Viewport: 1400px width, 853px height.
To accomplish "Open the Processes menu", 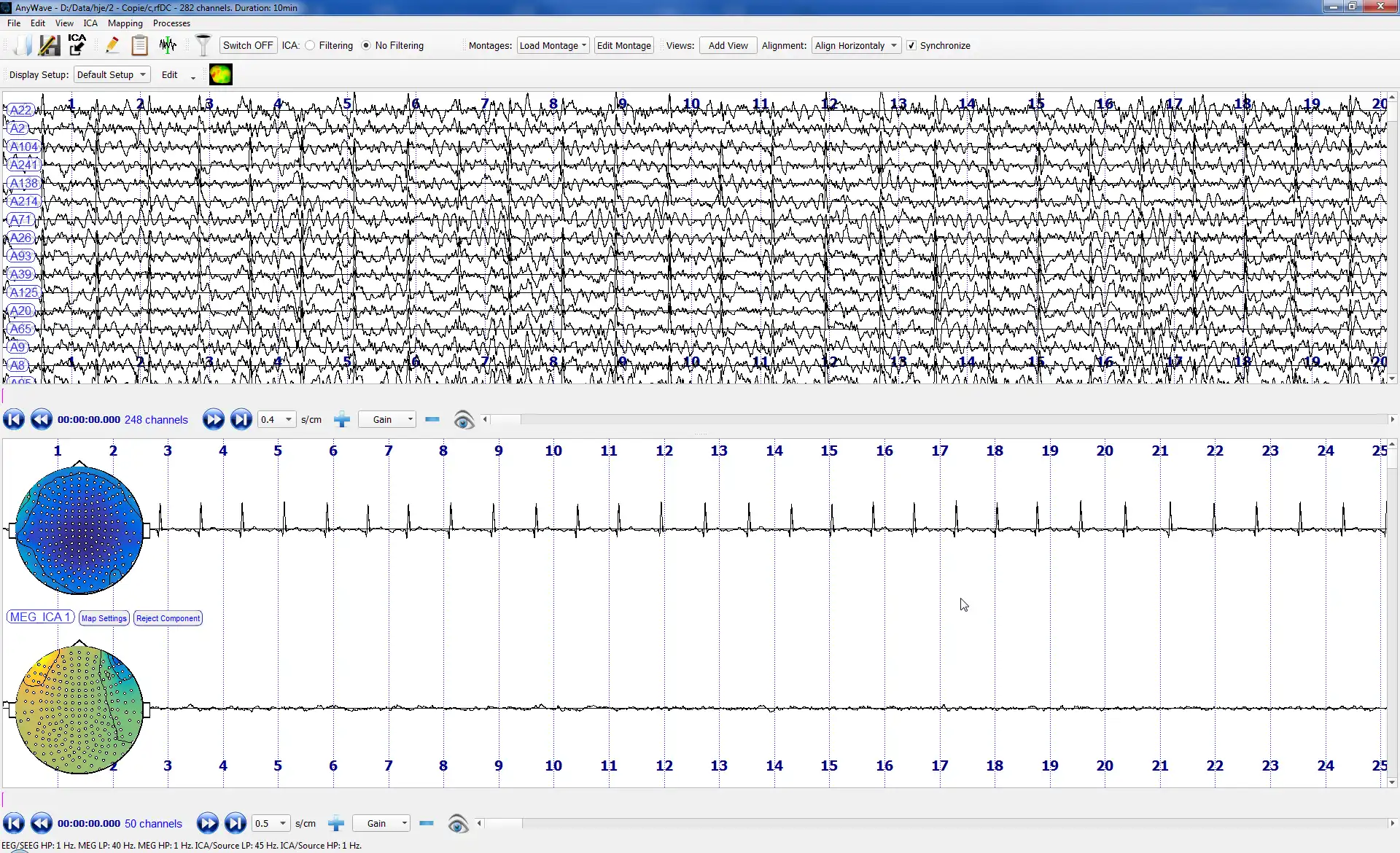I will coord(171,22).
